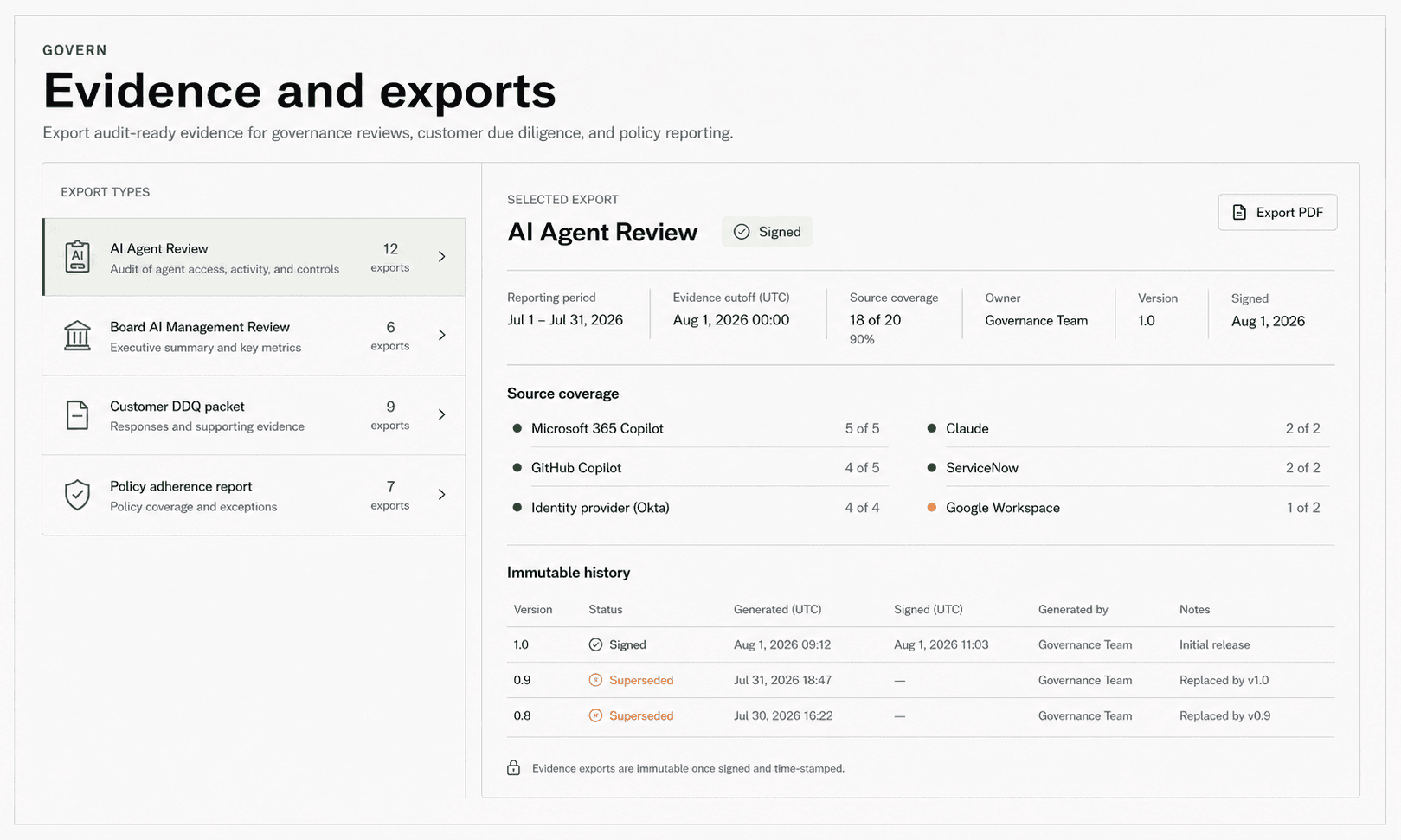Expand the AI Agent Review chevron
This screenshot has width=1401, height=840.
click(x=442, y=257)
